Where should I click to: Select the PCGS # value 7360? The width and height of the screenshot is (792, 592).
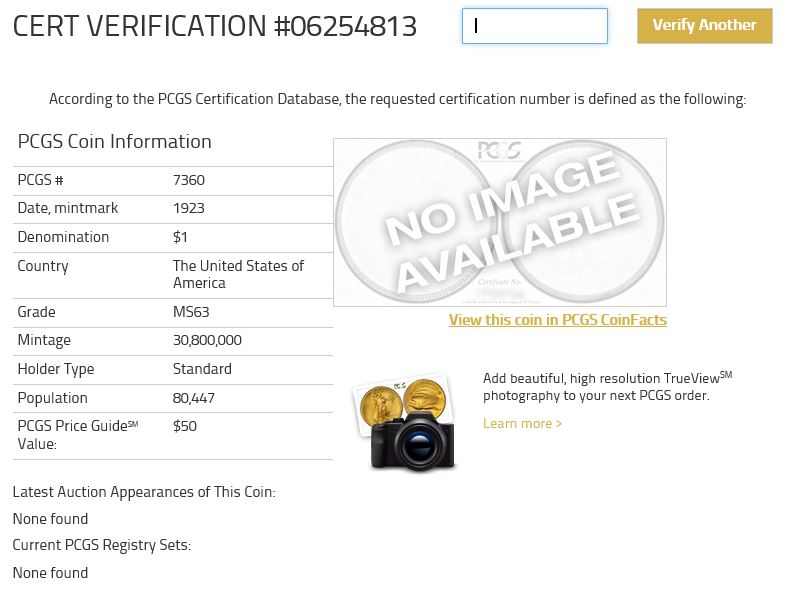tap(188, 180)
